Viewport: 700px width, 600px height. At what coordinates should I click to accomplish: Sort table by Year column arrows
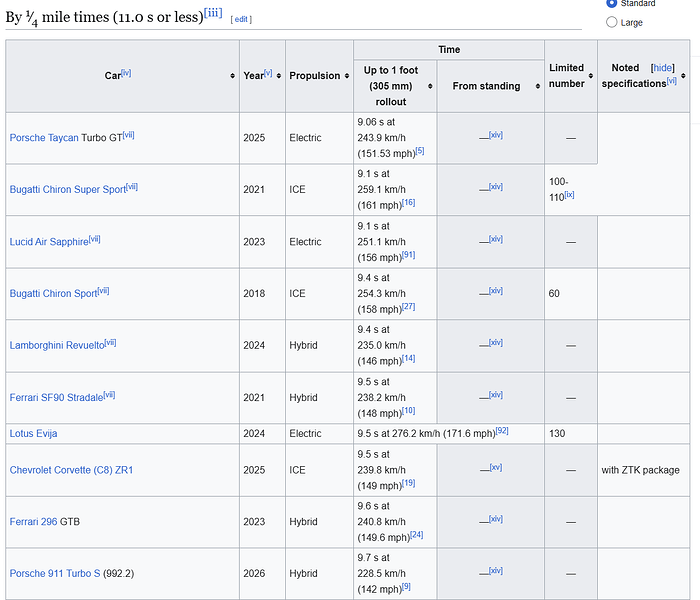(279, 76)
